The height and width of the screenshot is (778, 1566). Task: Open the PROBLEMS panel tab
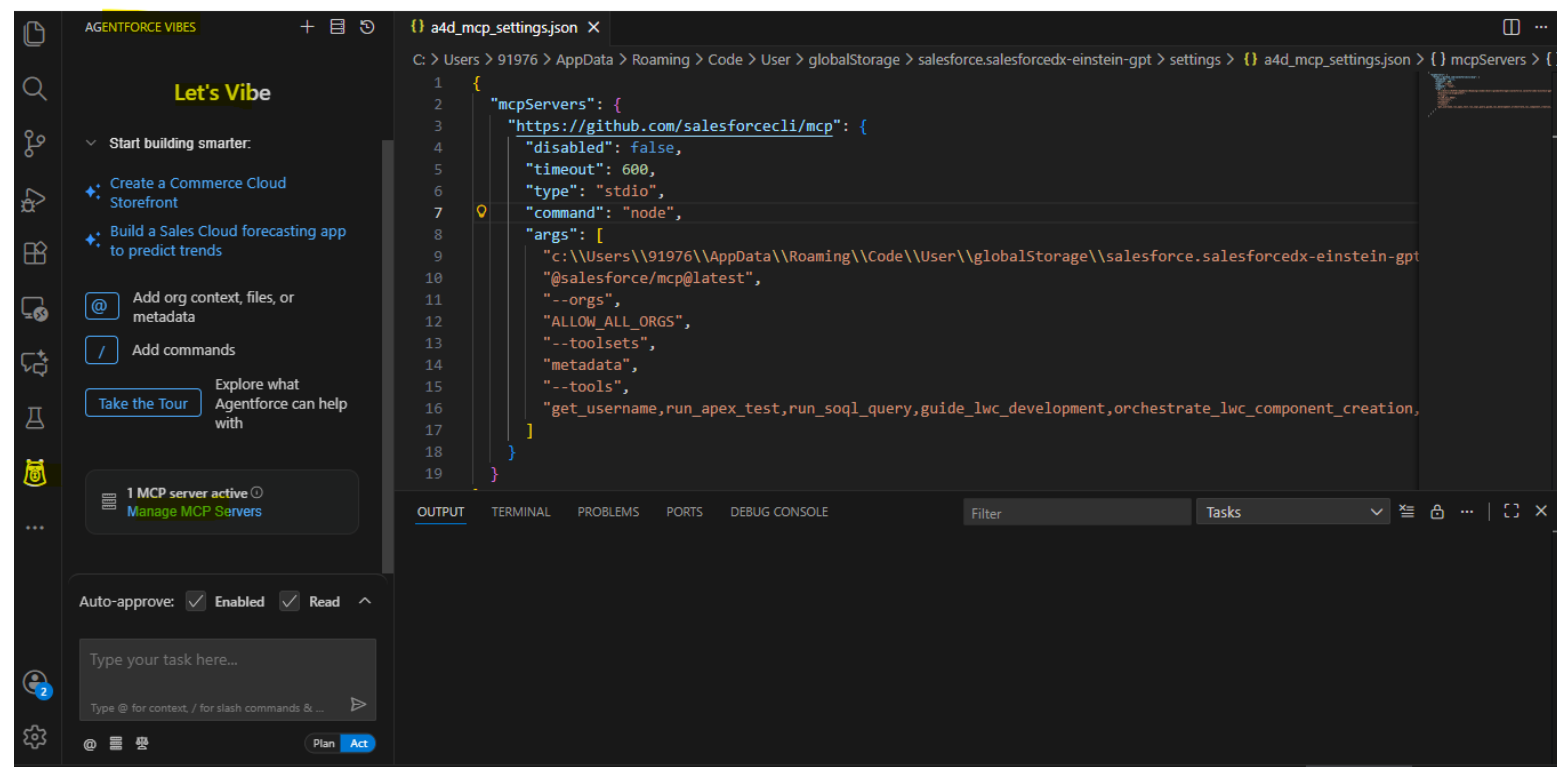click(x=608, y=511)
